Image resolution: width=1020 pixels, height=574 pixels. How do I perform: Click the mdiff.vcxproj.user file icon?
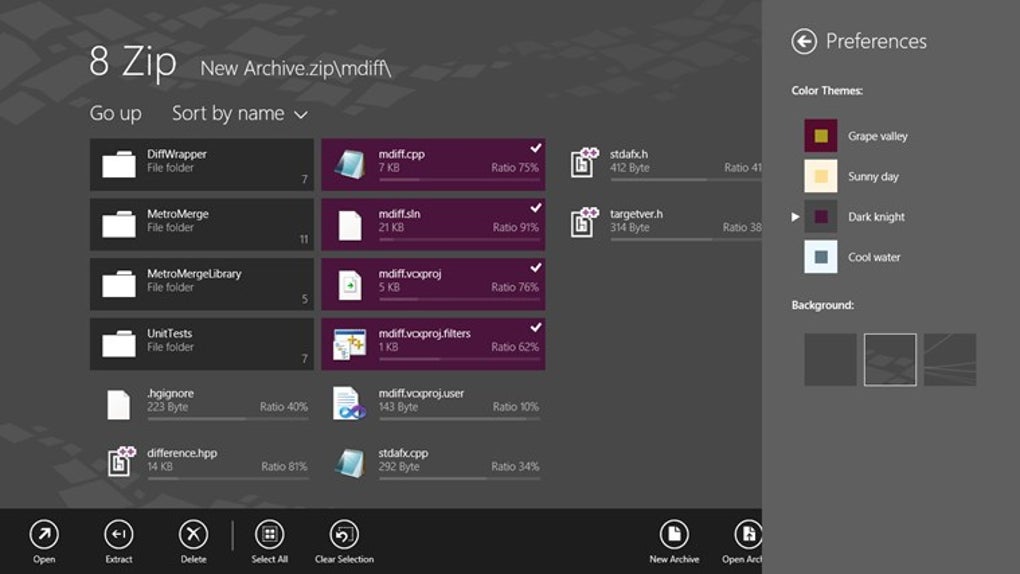pos(349,403)
